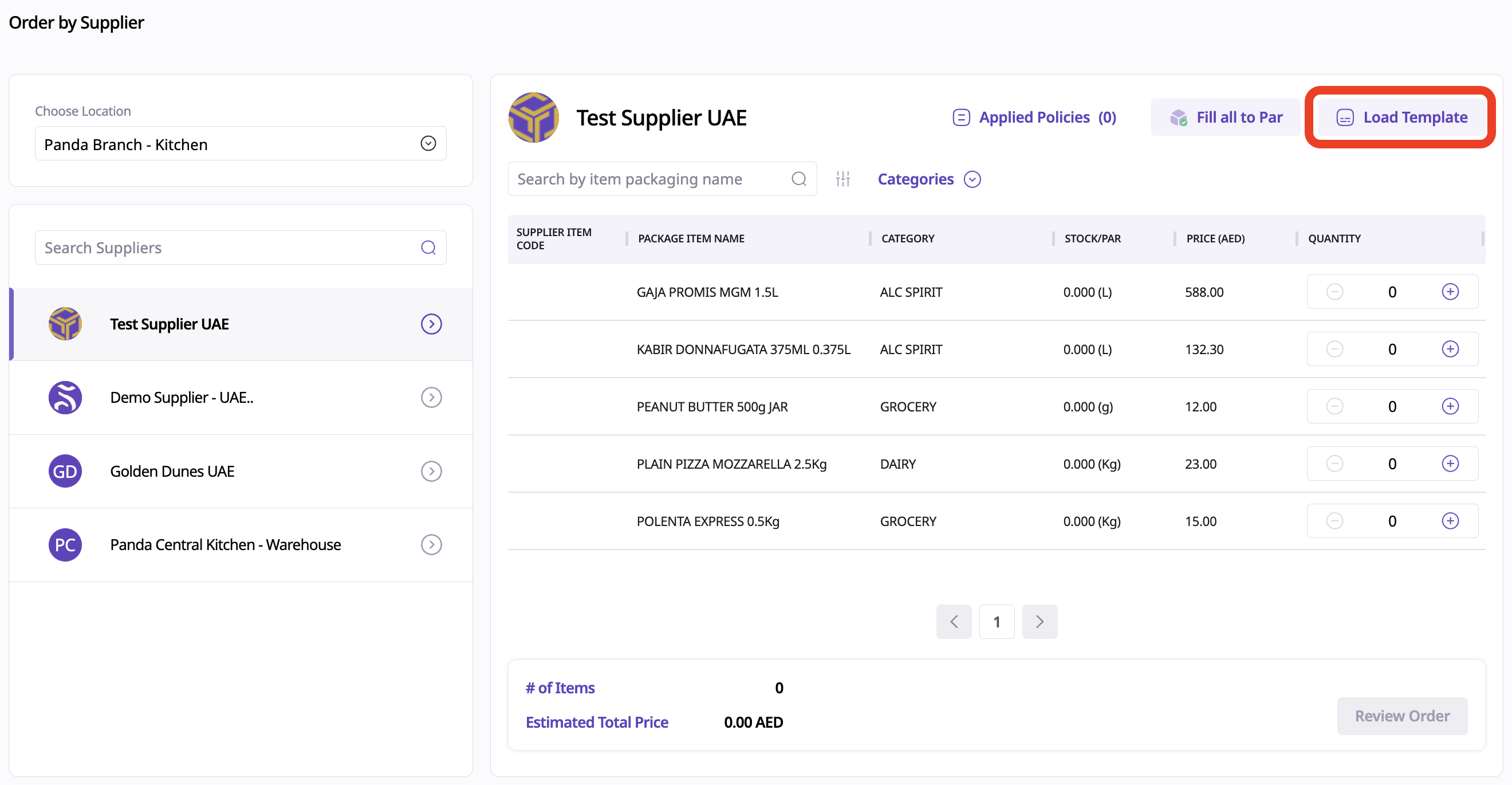
Task: Increase quantity for PEANUT BUTTER 500g JAR
Action: point(1450,406)
